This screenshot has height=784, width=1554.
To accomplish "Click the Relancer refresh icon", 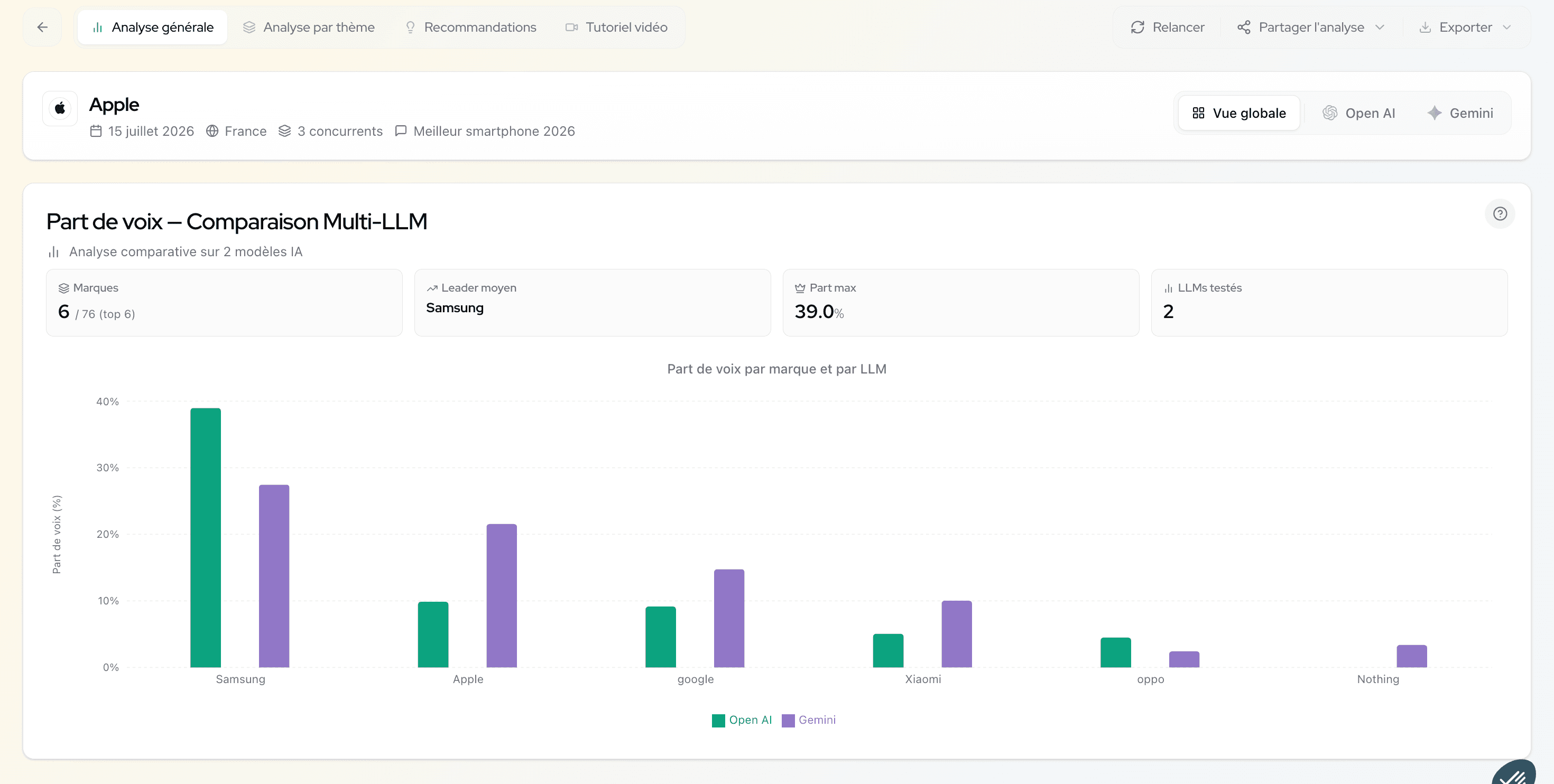I will click(x=1137, y=27).
